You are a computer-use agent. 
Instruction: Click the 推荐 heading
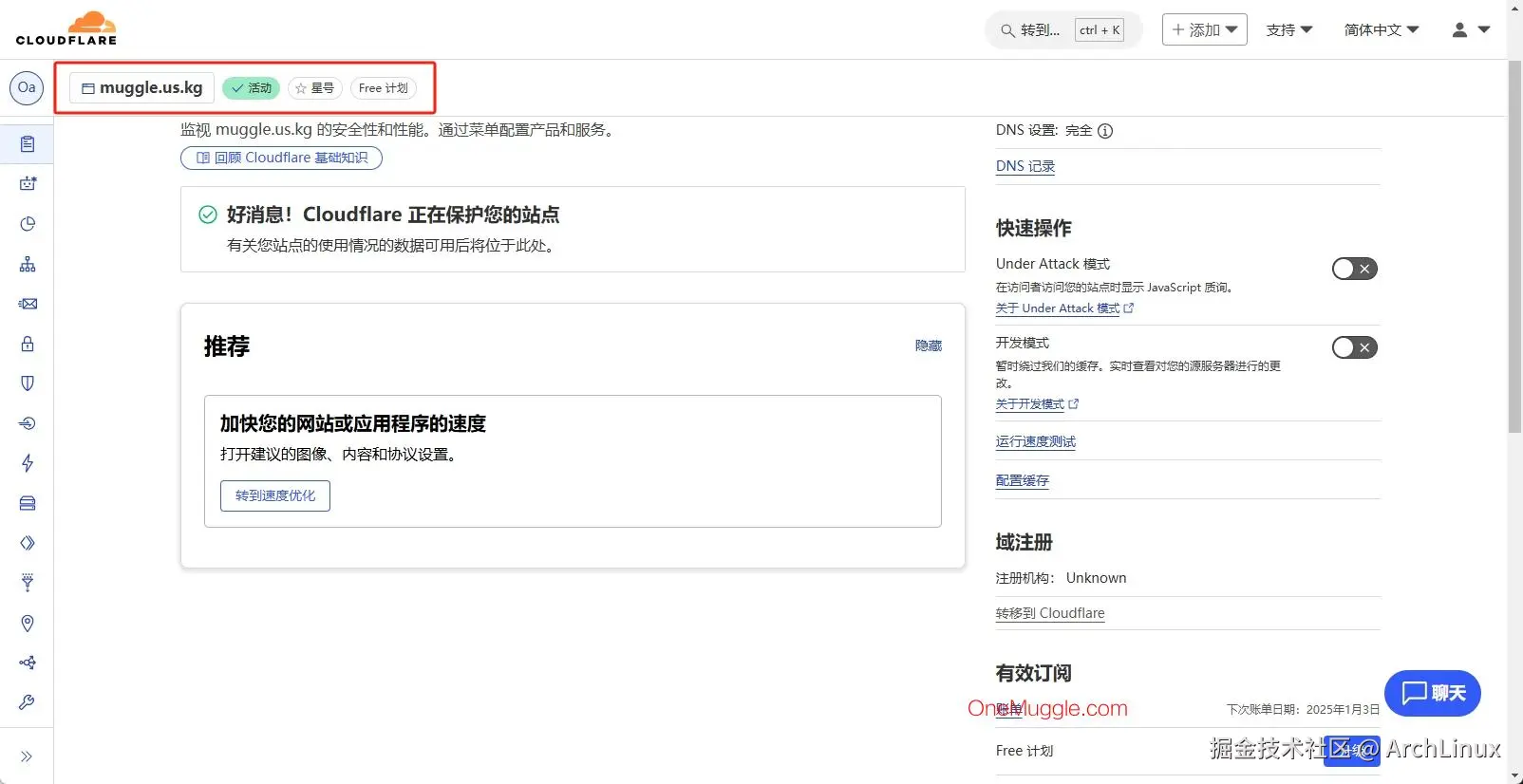click(x=227, y=346)
